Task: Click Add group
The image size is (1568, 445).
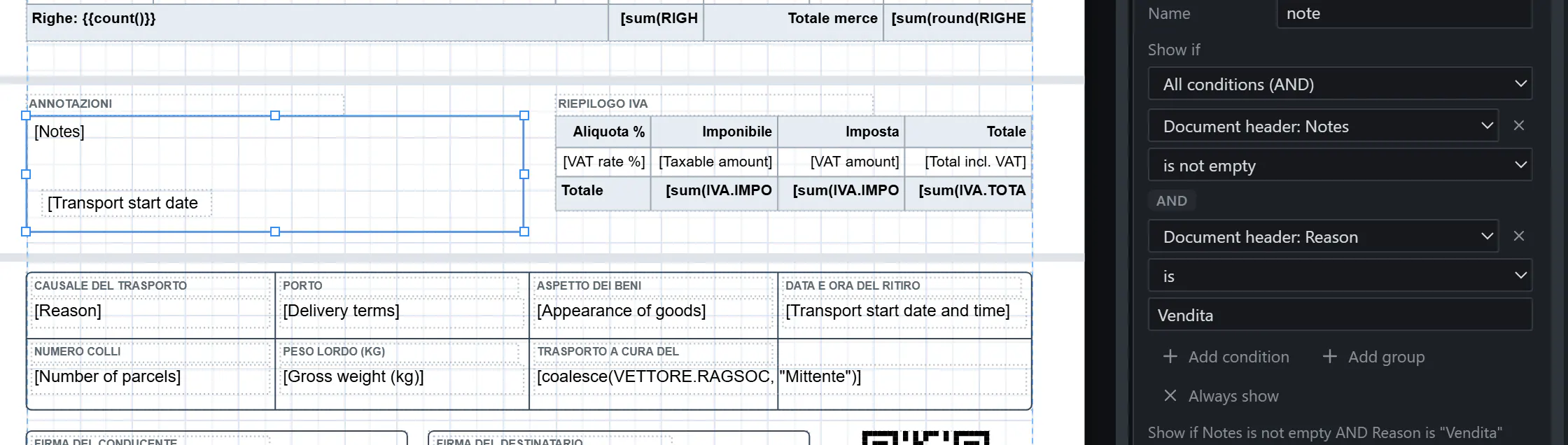Action: (x=1373, y=357)
